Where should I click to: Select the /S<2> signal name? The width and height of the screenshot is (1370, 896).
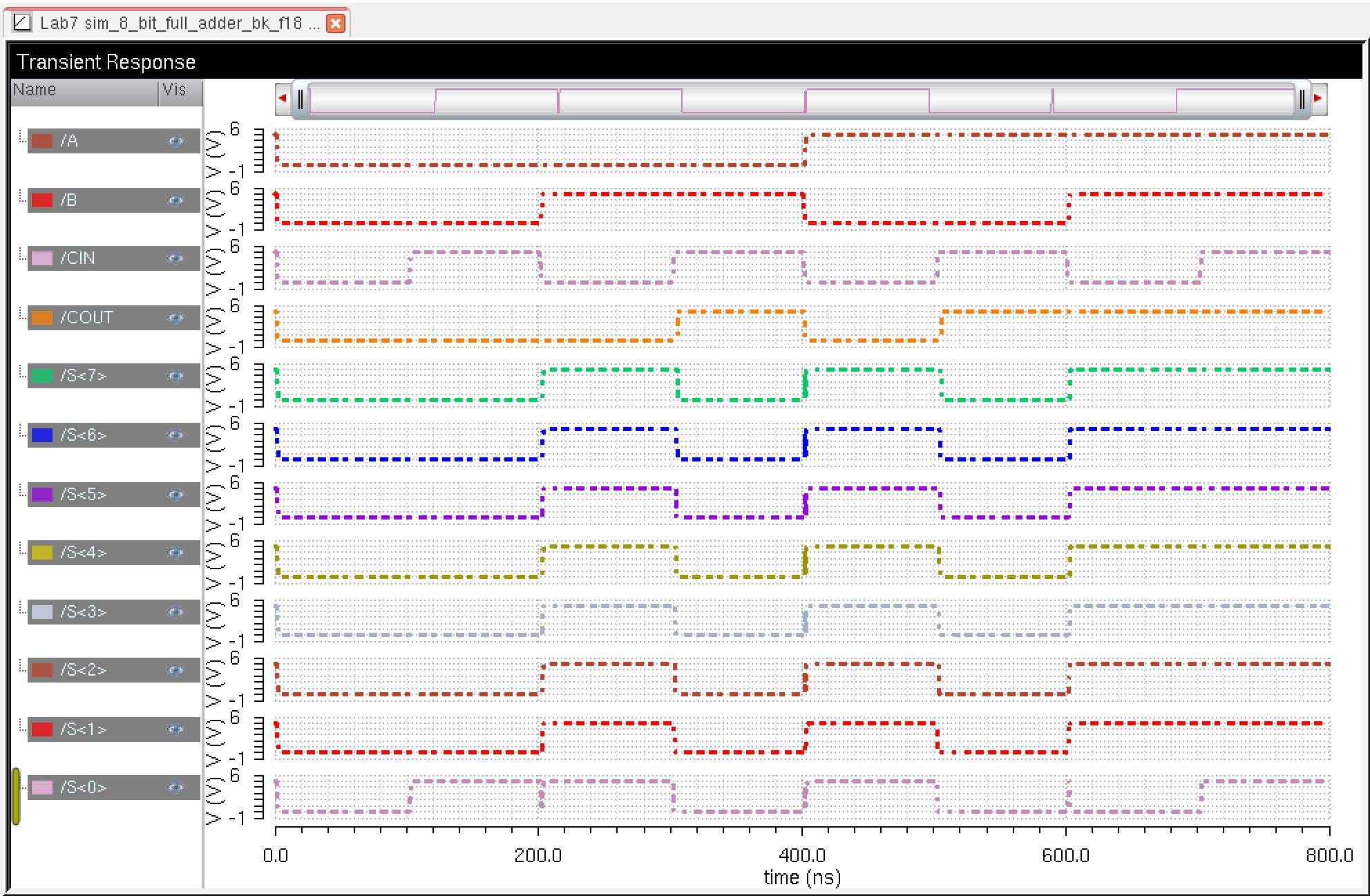click(x=83, y=670)
